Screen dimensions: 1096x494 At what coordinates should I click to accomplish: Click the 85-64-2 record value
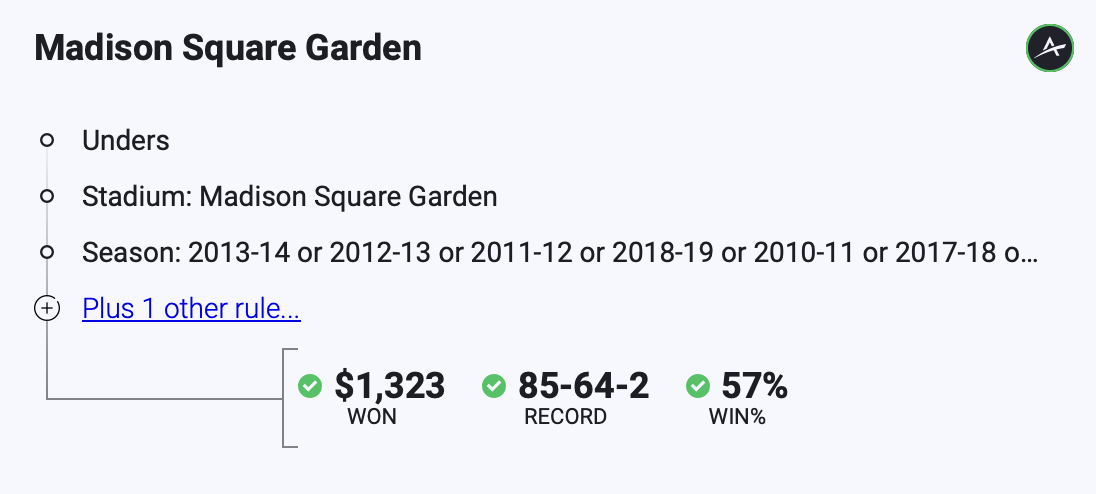583,385
